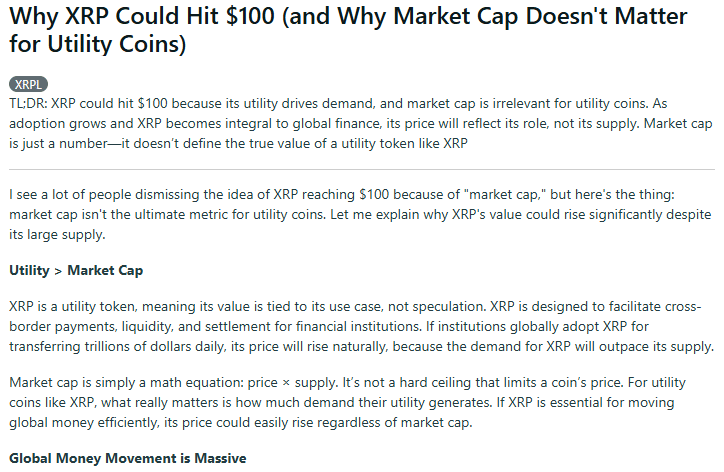Click the post title about XRP hitting $100
The height and width of the screenshot is (472, 724).
point(348,30)
